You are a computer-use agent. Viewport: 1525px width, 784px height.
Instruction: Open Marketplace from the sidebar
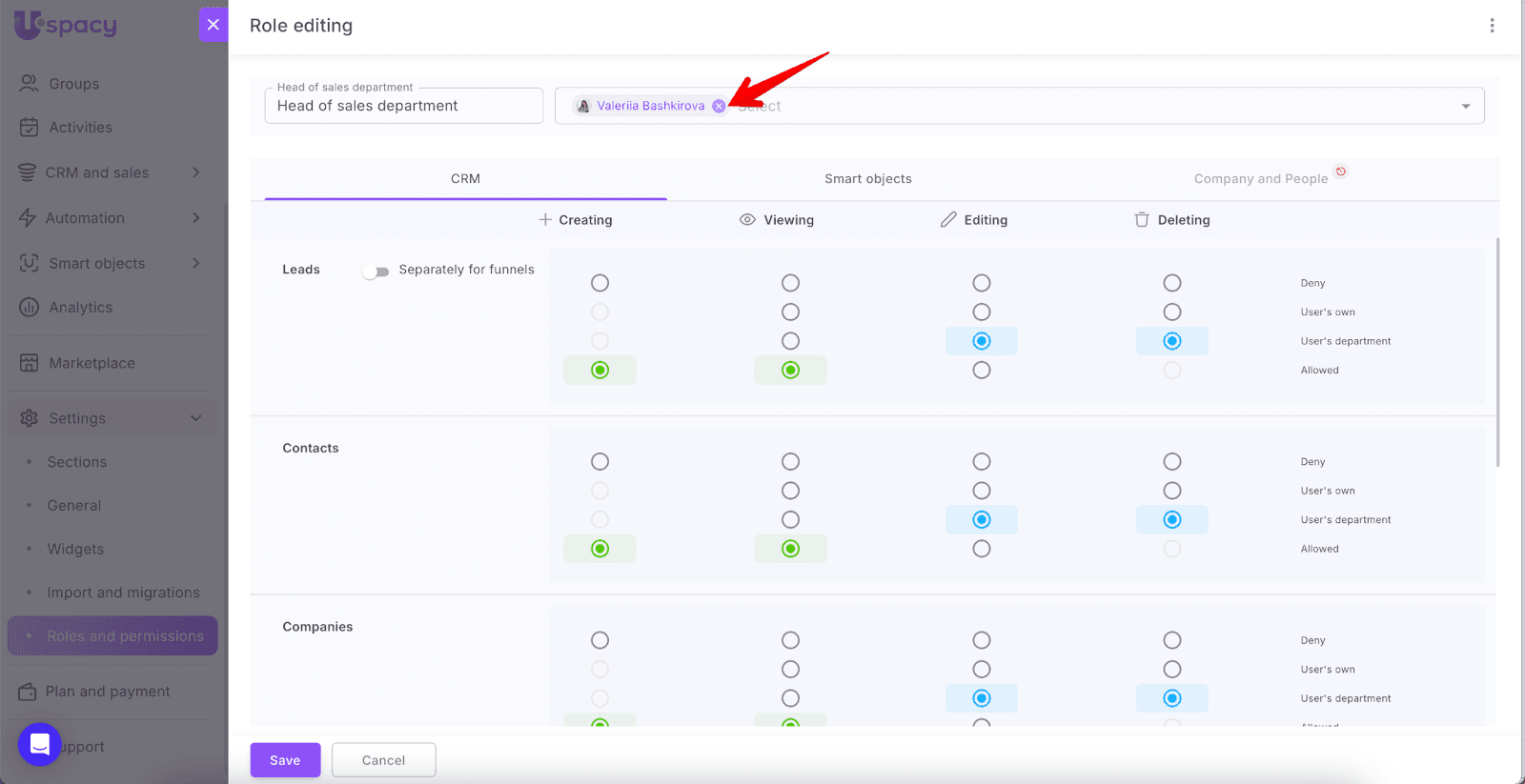(91, 363)
